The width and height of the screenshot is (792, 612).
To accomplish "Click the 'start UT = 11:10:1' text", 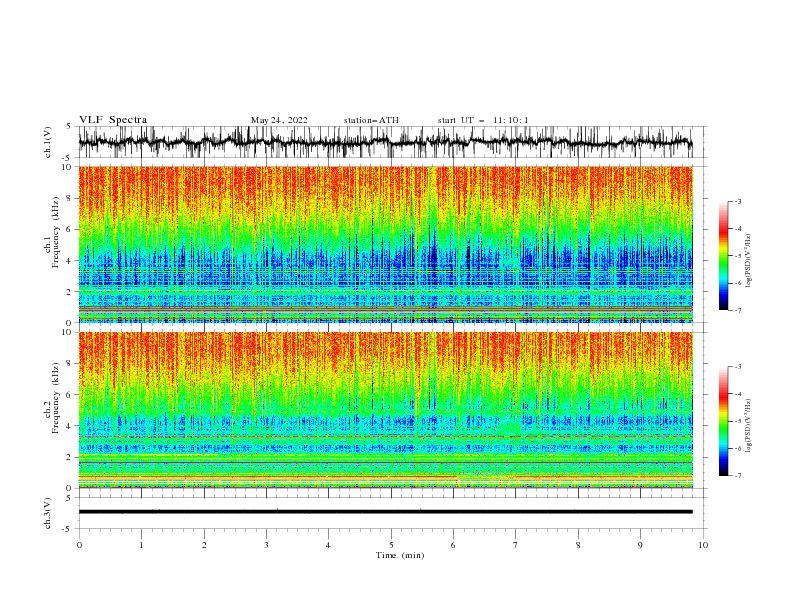I will coord(483,120).
